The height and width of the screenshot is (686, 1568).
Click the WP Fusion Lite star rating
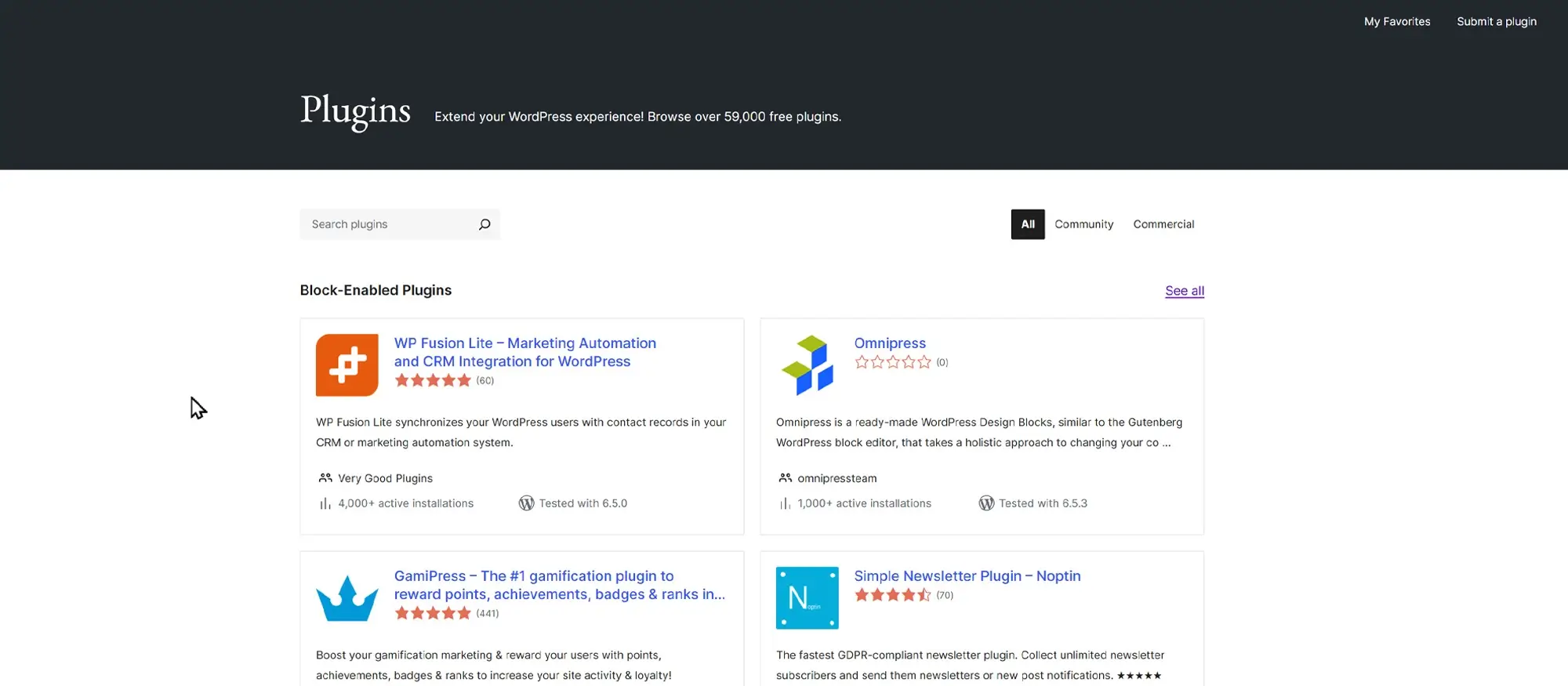pyautogui.click(x=433, y=380)
